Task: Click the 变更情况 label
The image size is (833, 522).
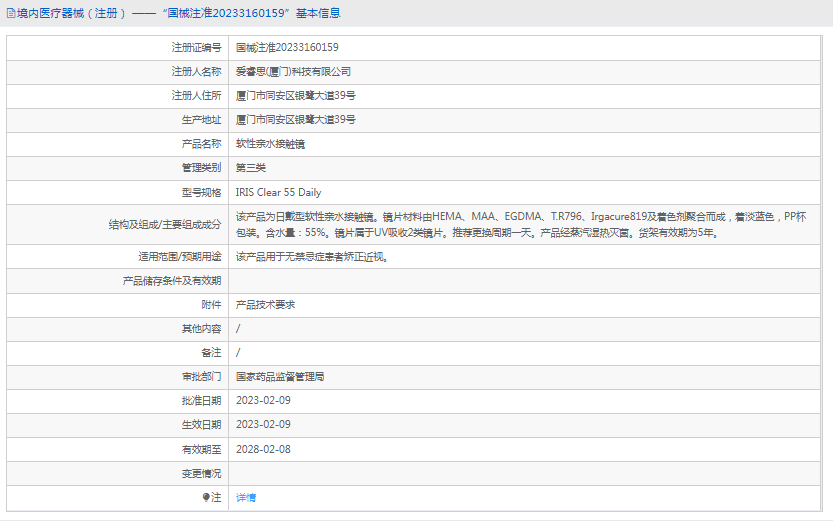Action: coord(201,473)
